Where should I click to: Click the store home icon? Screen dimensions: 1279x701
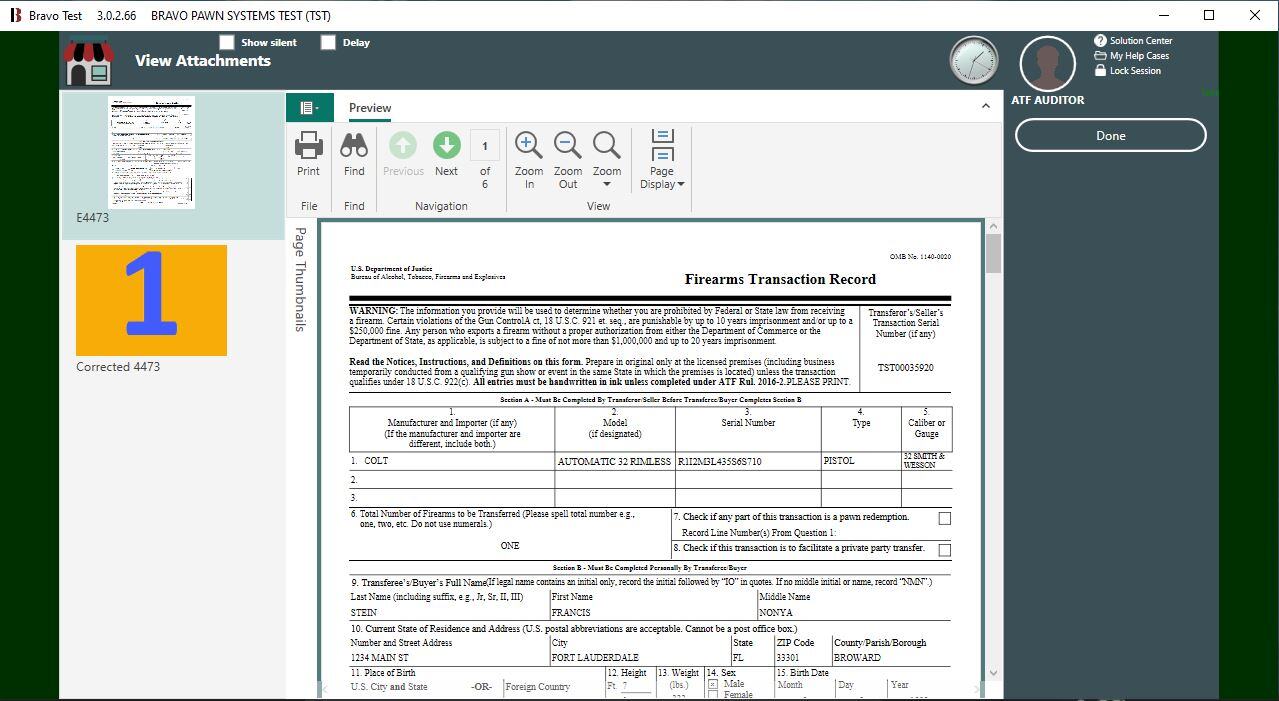[x=89, y=62]
